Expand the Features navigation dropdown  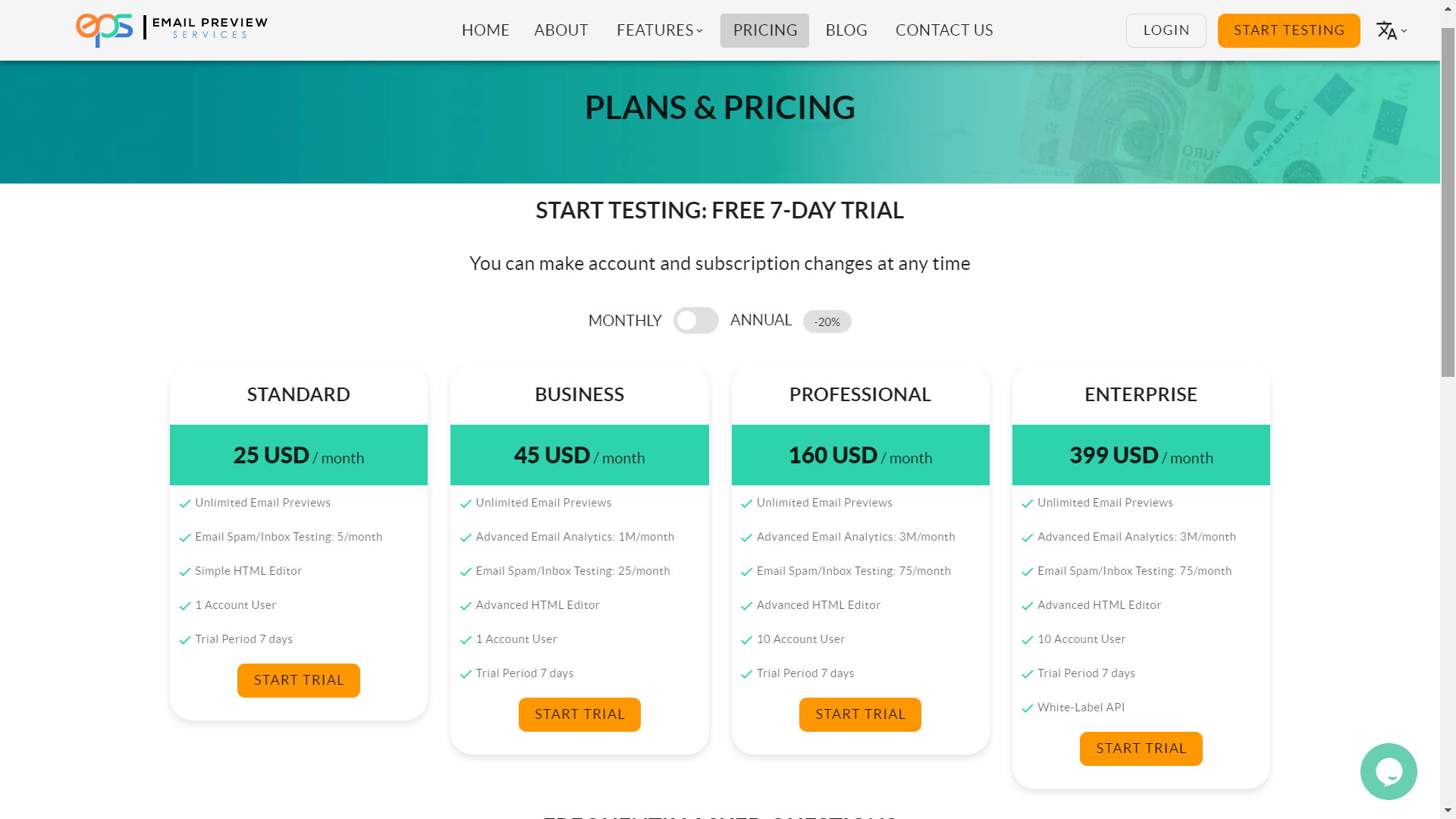[x=658, y=30]
